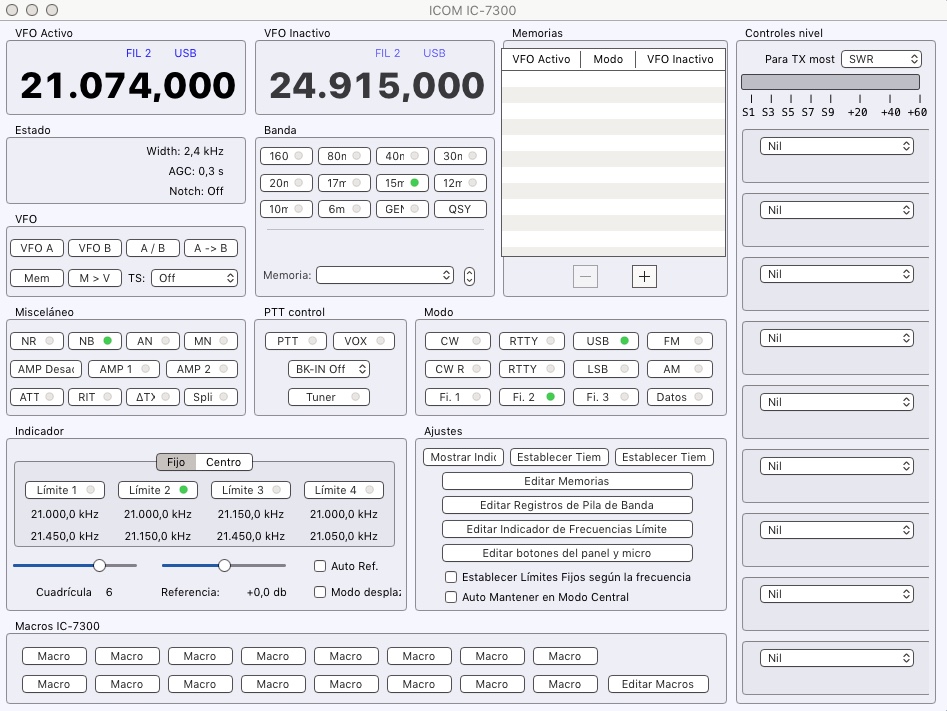Select the 20m band
This screenshot has width=947, height=711.
pyautogui.click(x=286, y=182)
